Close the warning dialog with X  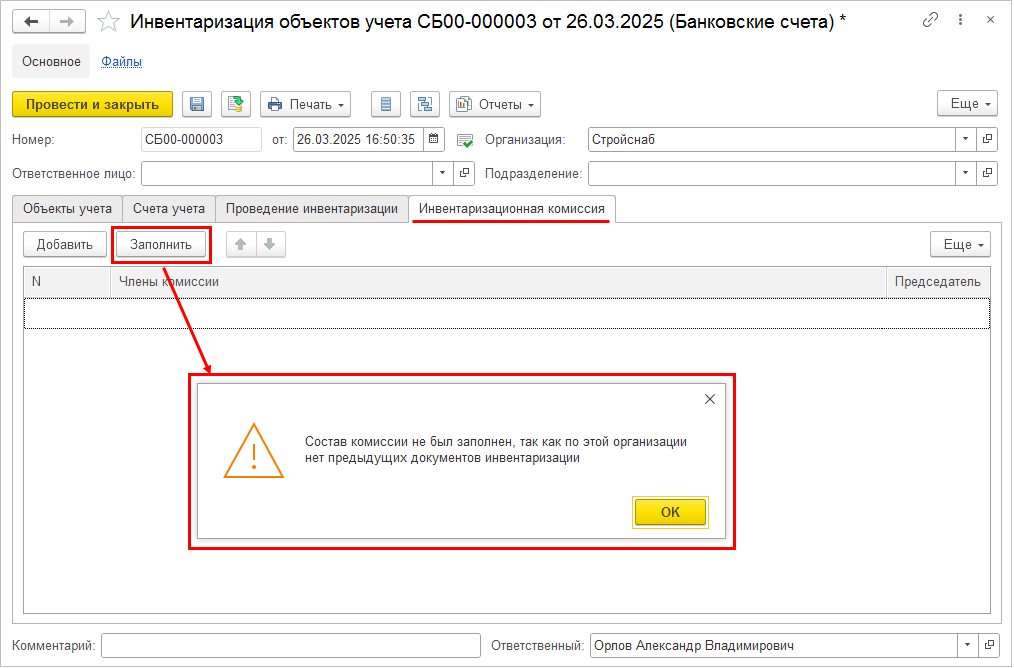pyautogui.click(x=710, y=399)
